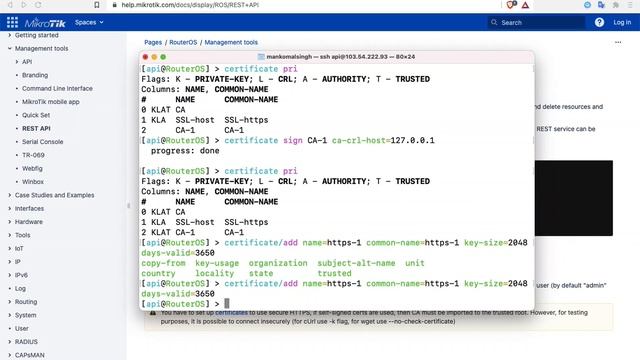Screen dimensions: 640x360
Task: Open the app switcher grid icon
Action: click(12, 22)
